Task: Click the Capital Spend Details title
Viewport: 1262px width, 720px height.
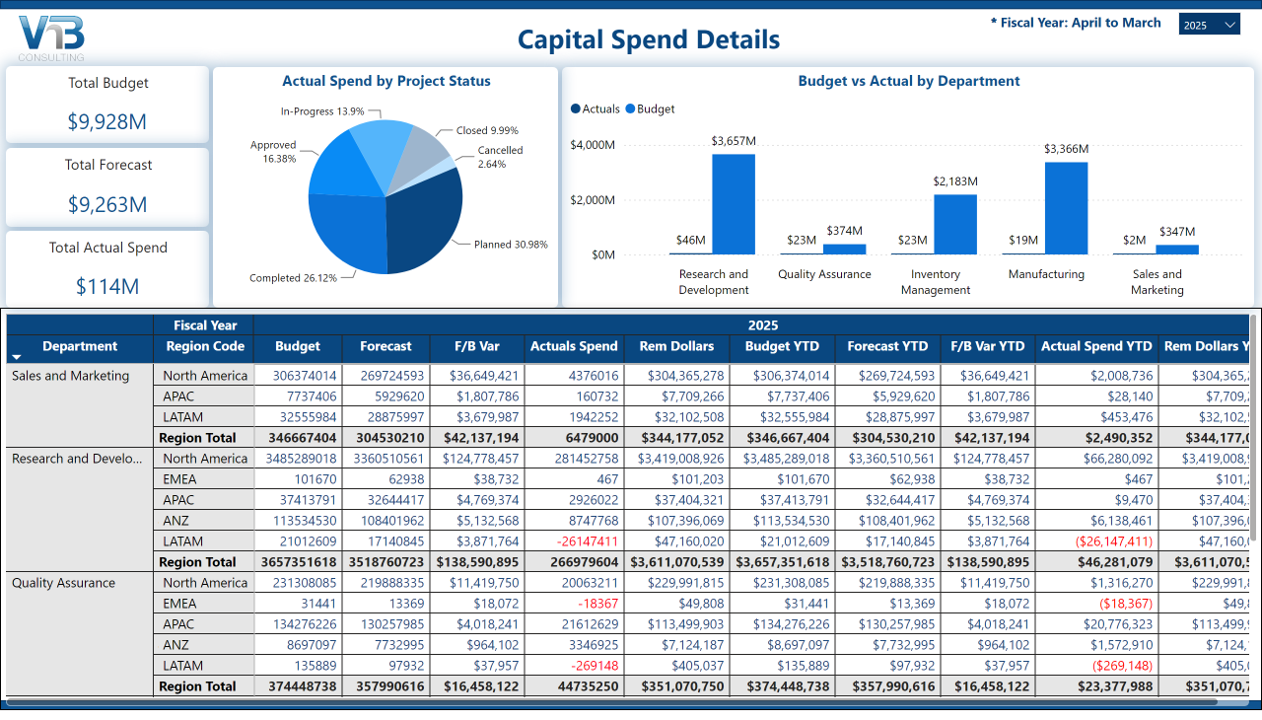Action: pyautogui.click(x=649, y=40)
